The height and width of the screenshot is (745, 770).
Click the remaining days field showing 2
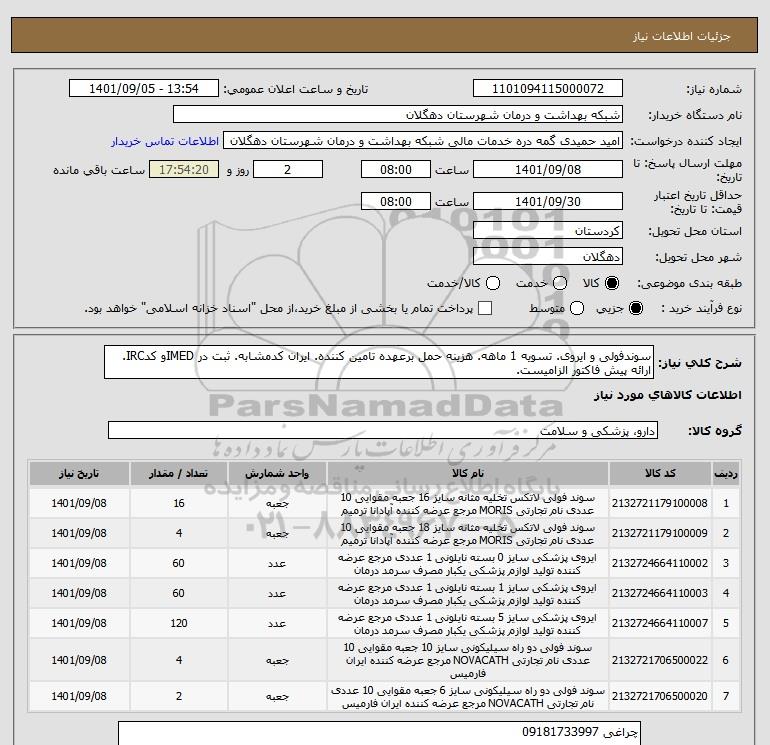pyautogui.click(x=288, y=170)
